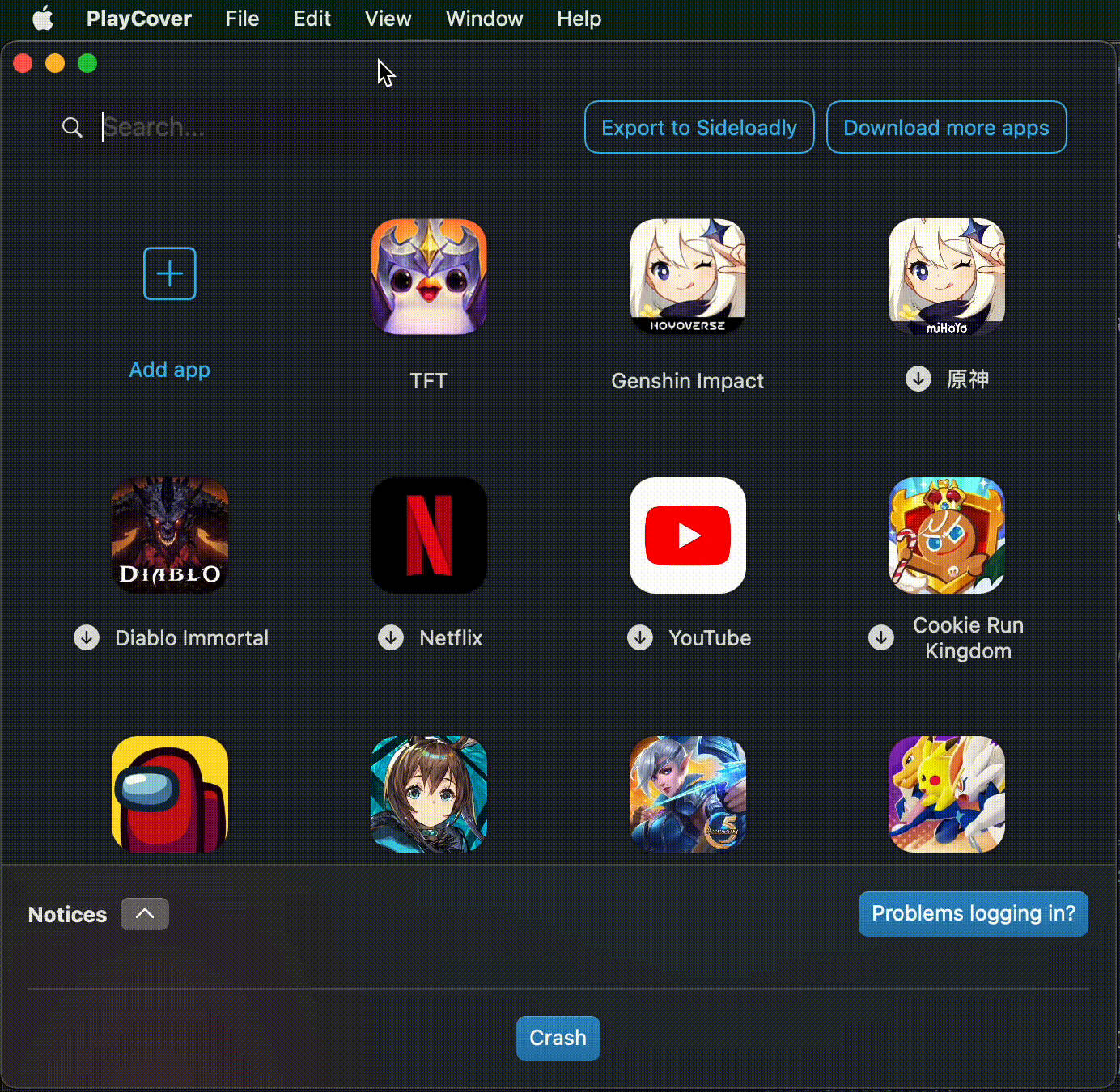The height and width of the screenshot is (1092, 1120).
Task: Open the Edit menu
Action: [312, 19]
